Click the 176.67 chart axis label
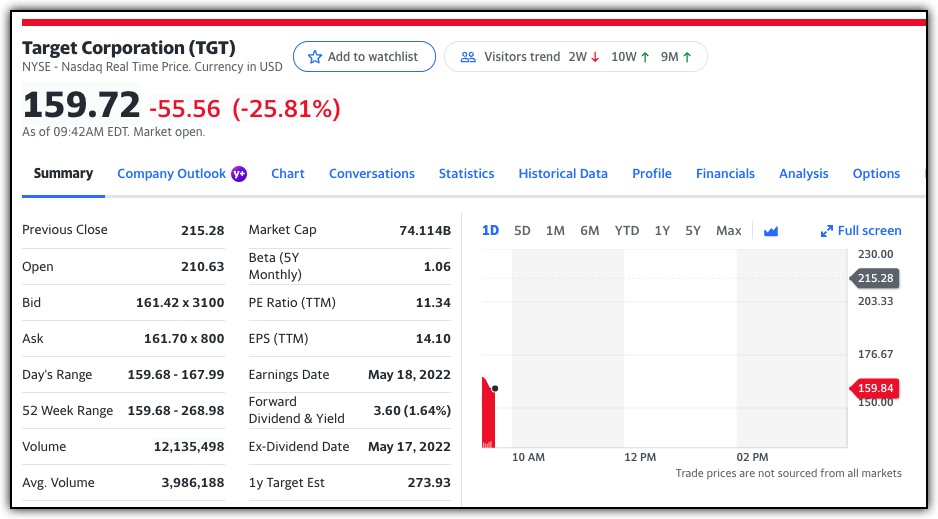The height and width of the screenshot is (519, 938). tap(875, 354)
